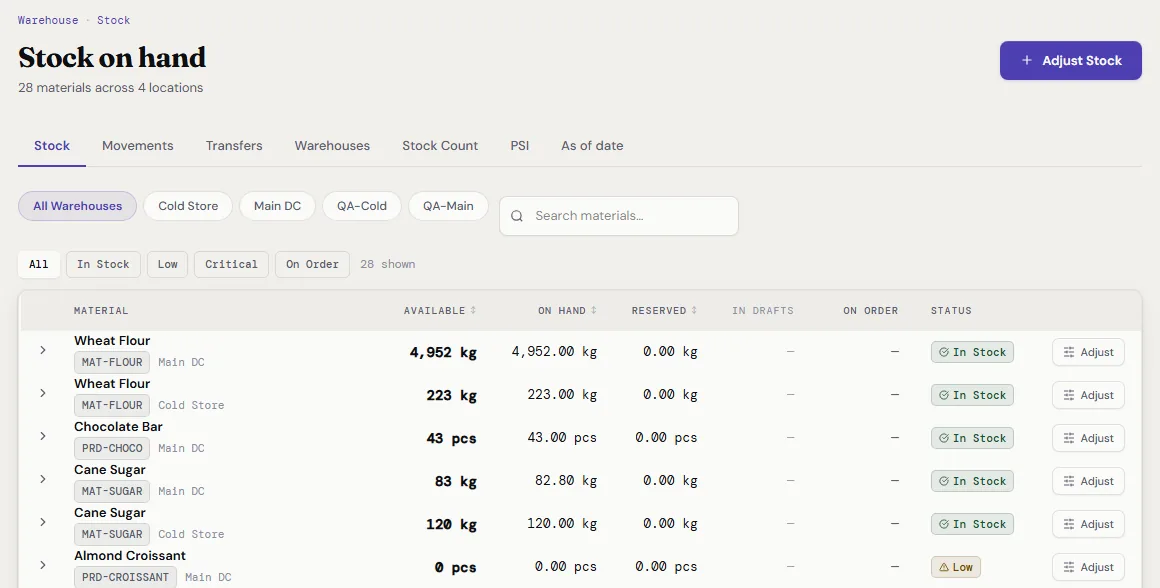The image size is (1160, 588).
Task: Show only In Stock materials
Action: click(103, 264)
